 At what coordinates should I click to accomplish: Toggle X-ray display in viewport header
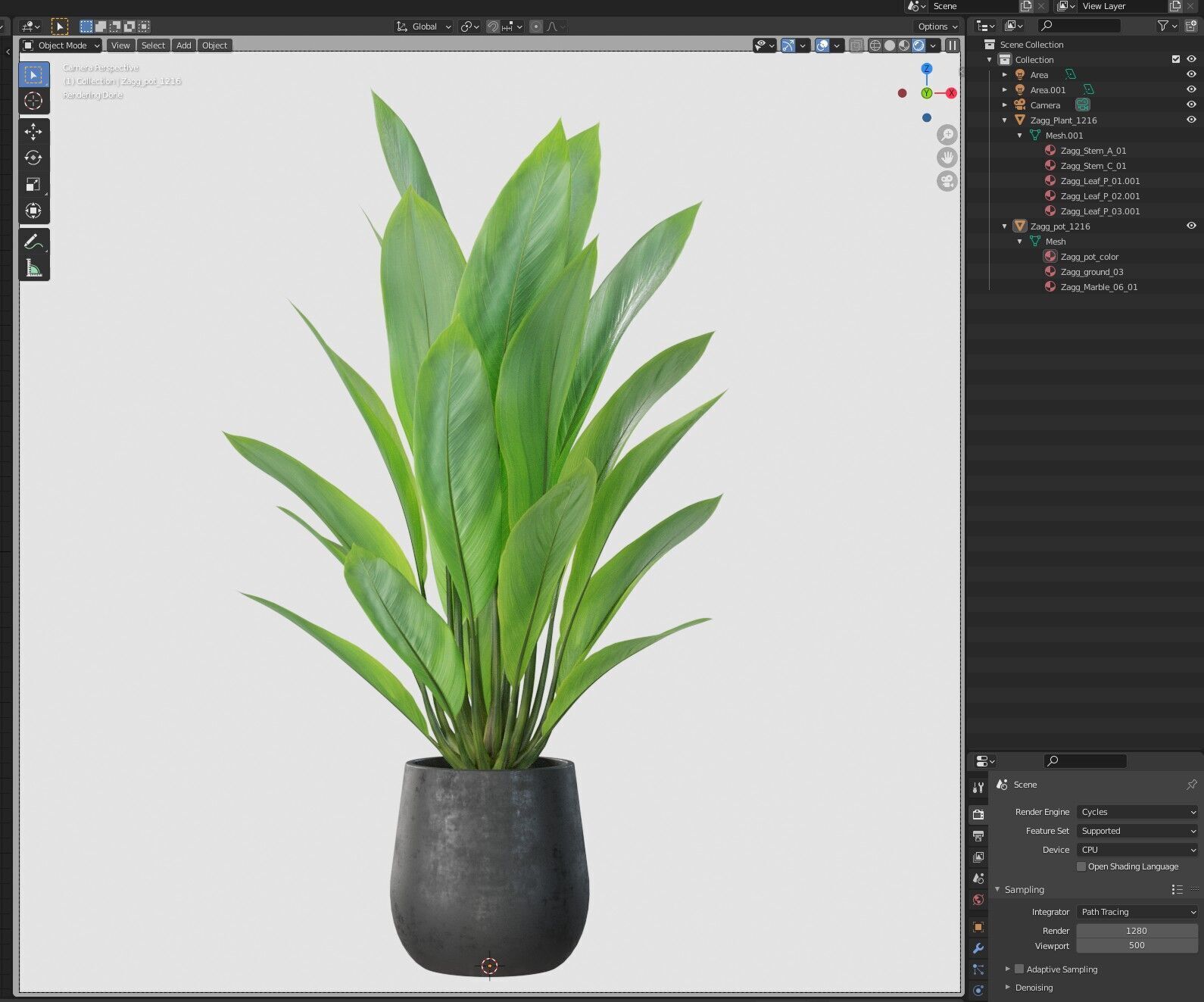(x=856, y=45)
